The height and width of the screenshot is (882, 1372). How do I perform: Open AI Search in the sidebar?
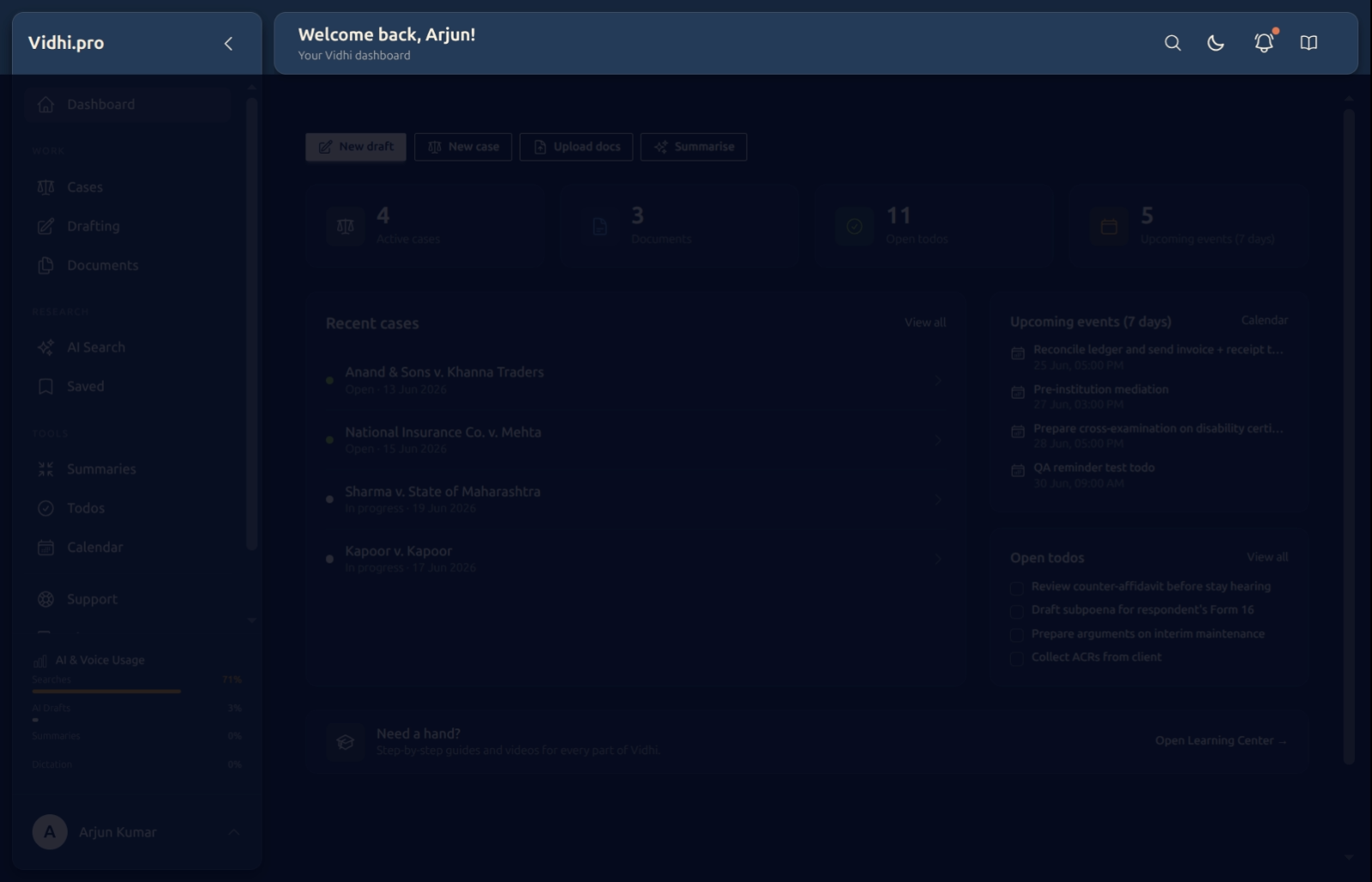128,347
